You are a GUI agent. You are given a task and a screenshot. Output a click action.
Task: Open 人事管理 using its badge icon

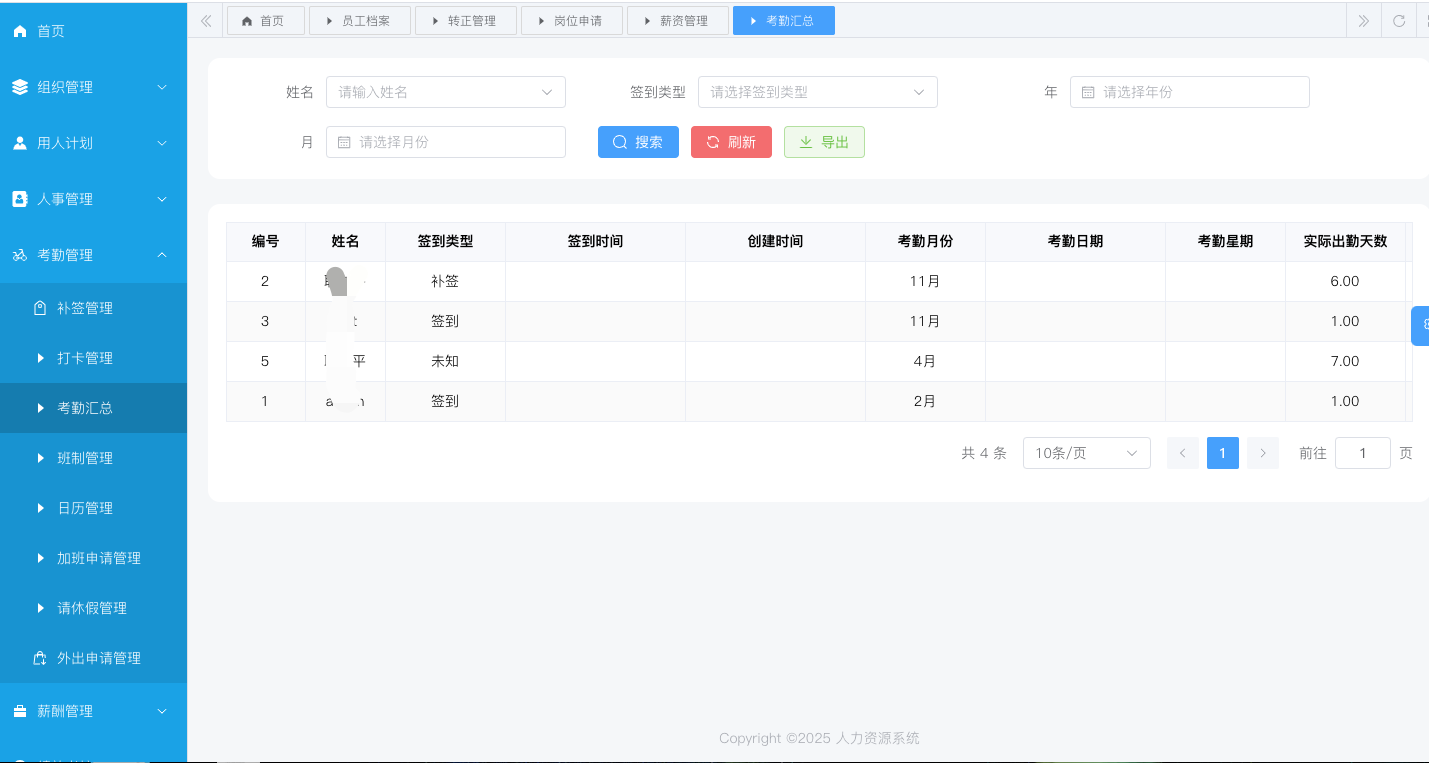coord(19,198)
